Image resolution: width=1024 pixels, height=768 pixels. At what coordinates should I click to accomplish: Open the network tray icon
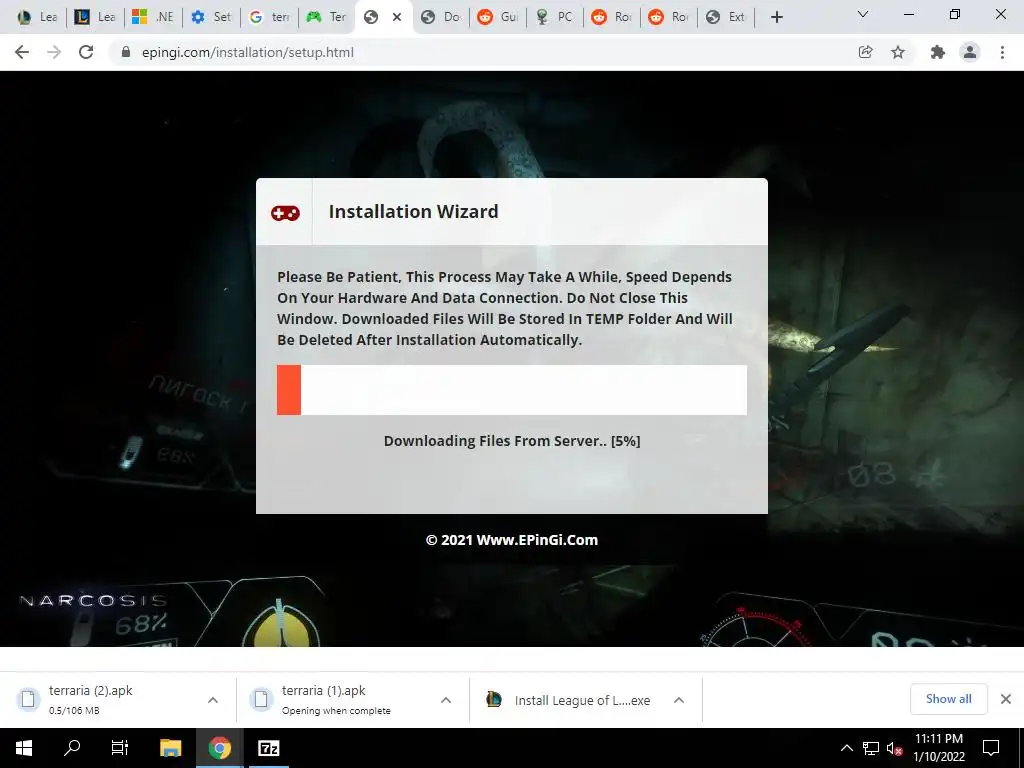click(871, 748)
